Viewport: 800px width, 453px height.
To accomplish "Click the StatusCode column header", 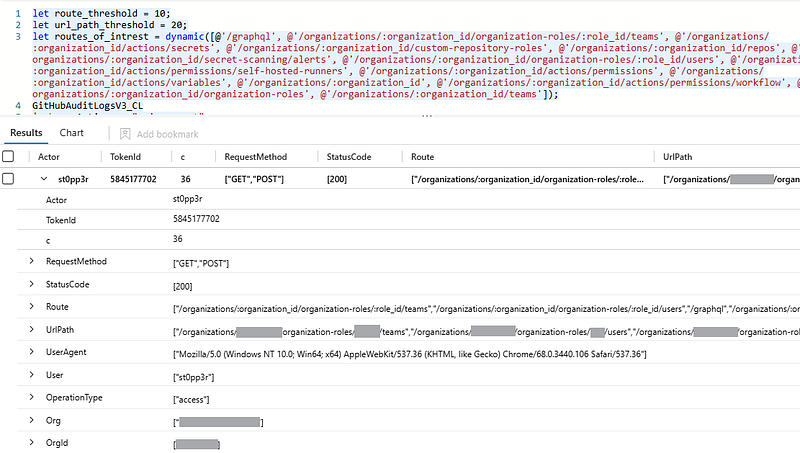I will [349, 157].
